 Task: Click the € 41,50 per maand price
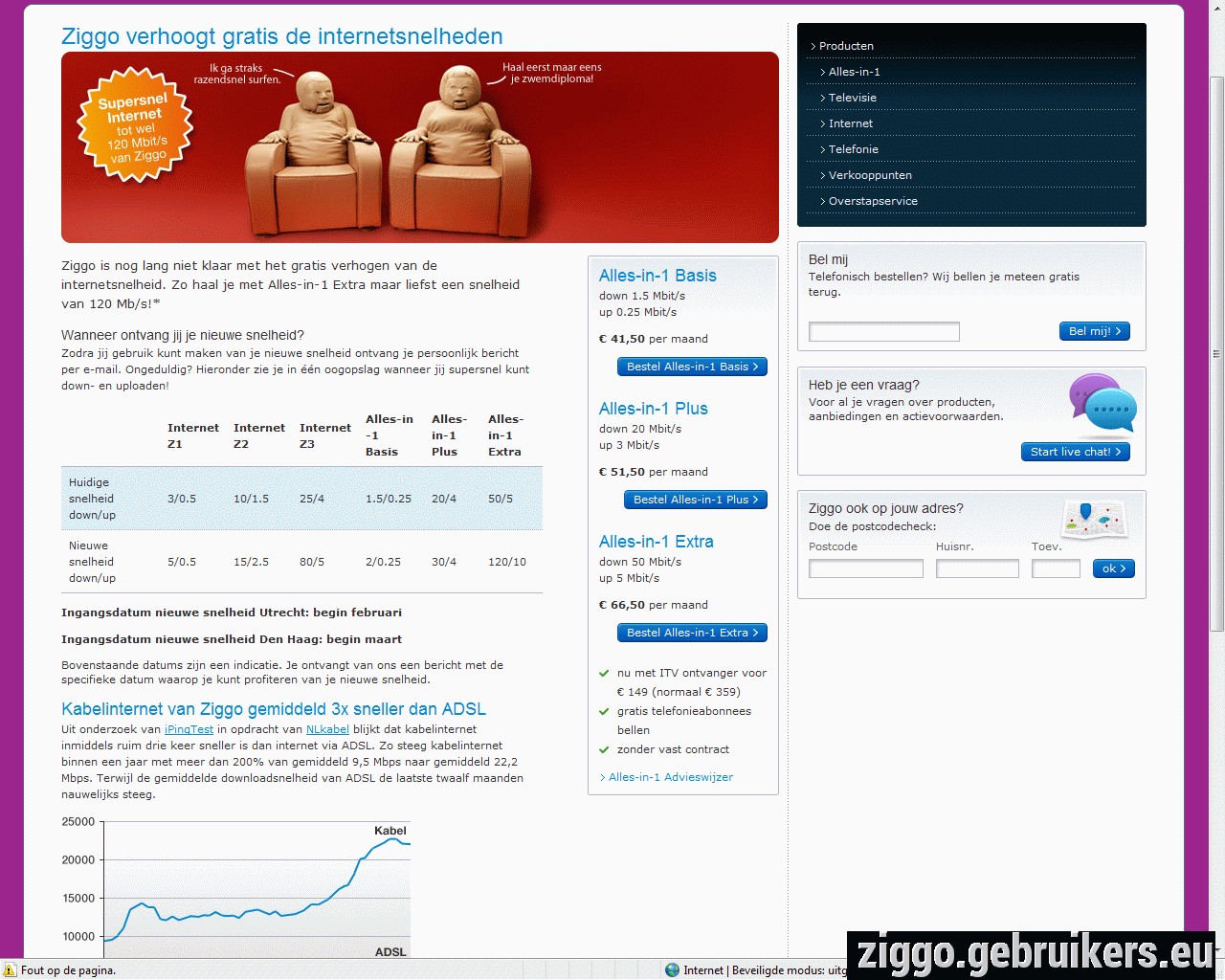coord(654,339)
